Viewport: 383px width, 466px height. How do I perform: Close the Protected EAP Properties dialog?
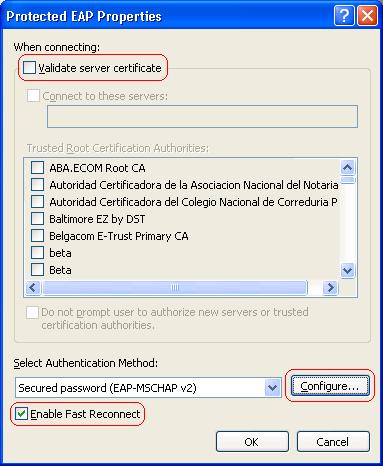[x=367, y=16]
